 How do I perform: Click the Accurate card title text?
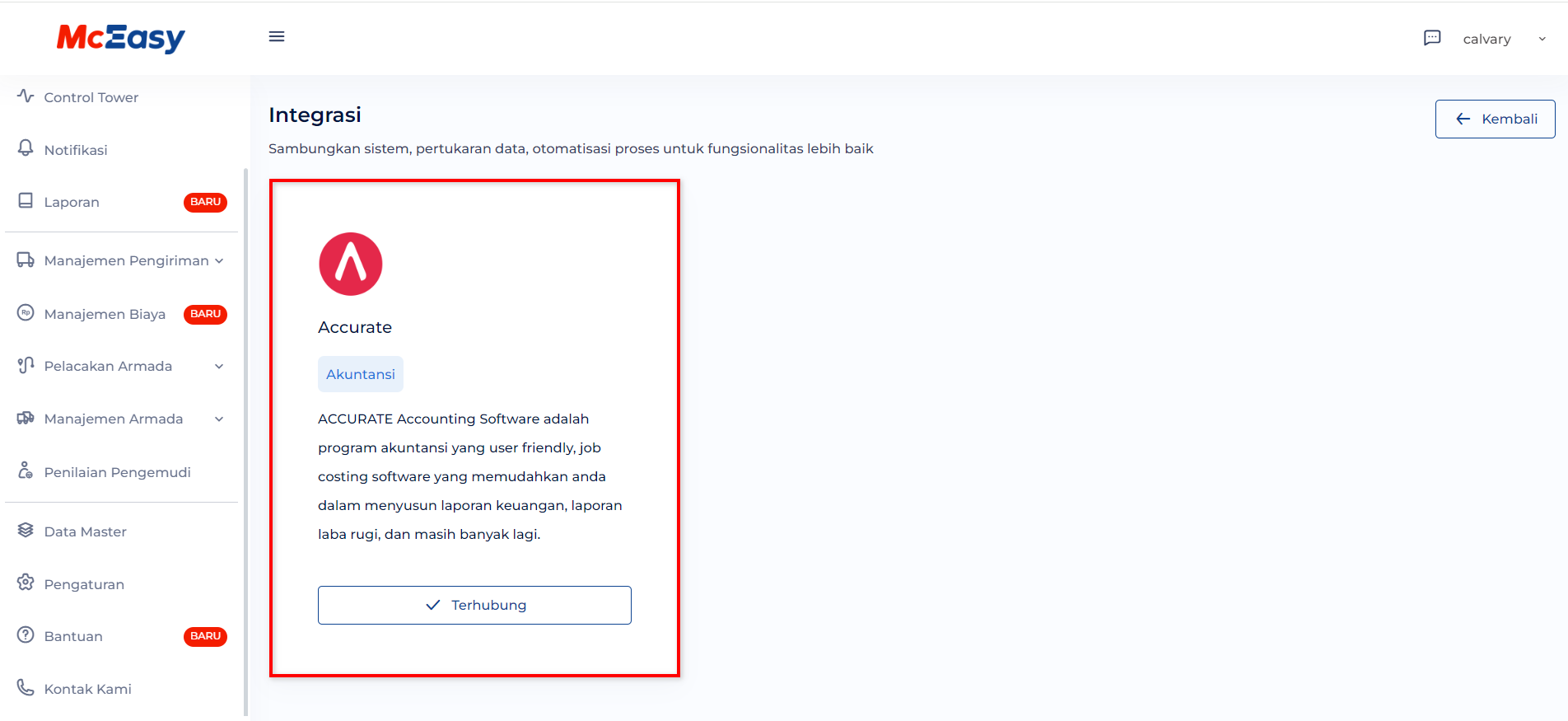click(x=355, y=327)
